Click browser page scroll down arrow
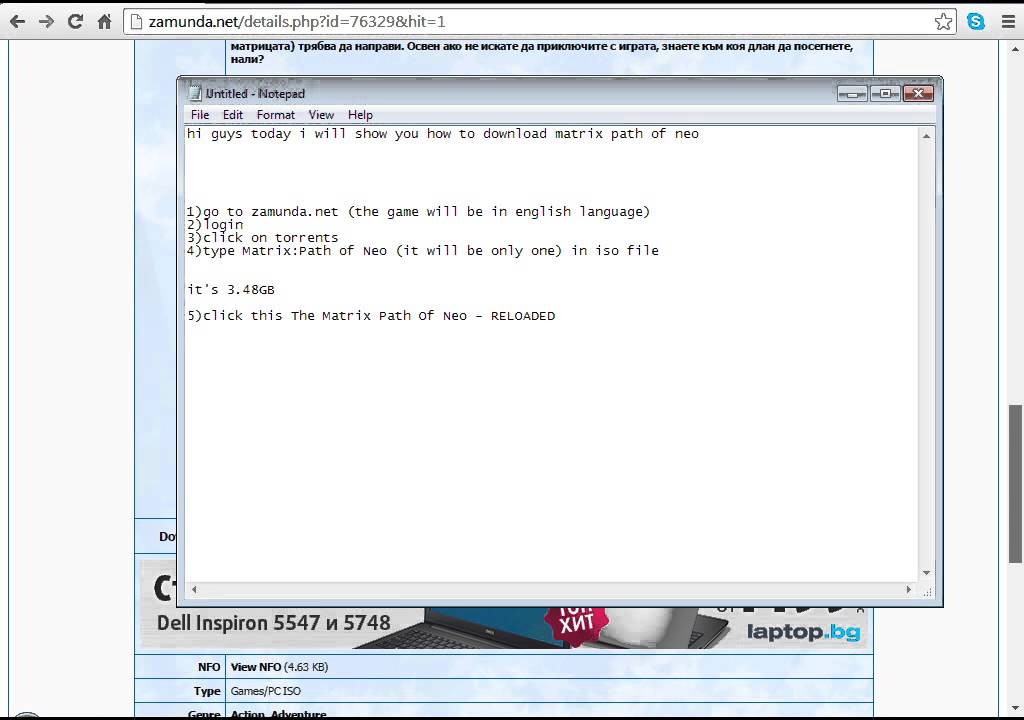The height and width of the screenshot is (720, 1024). (x=1015, y=708)
